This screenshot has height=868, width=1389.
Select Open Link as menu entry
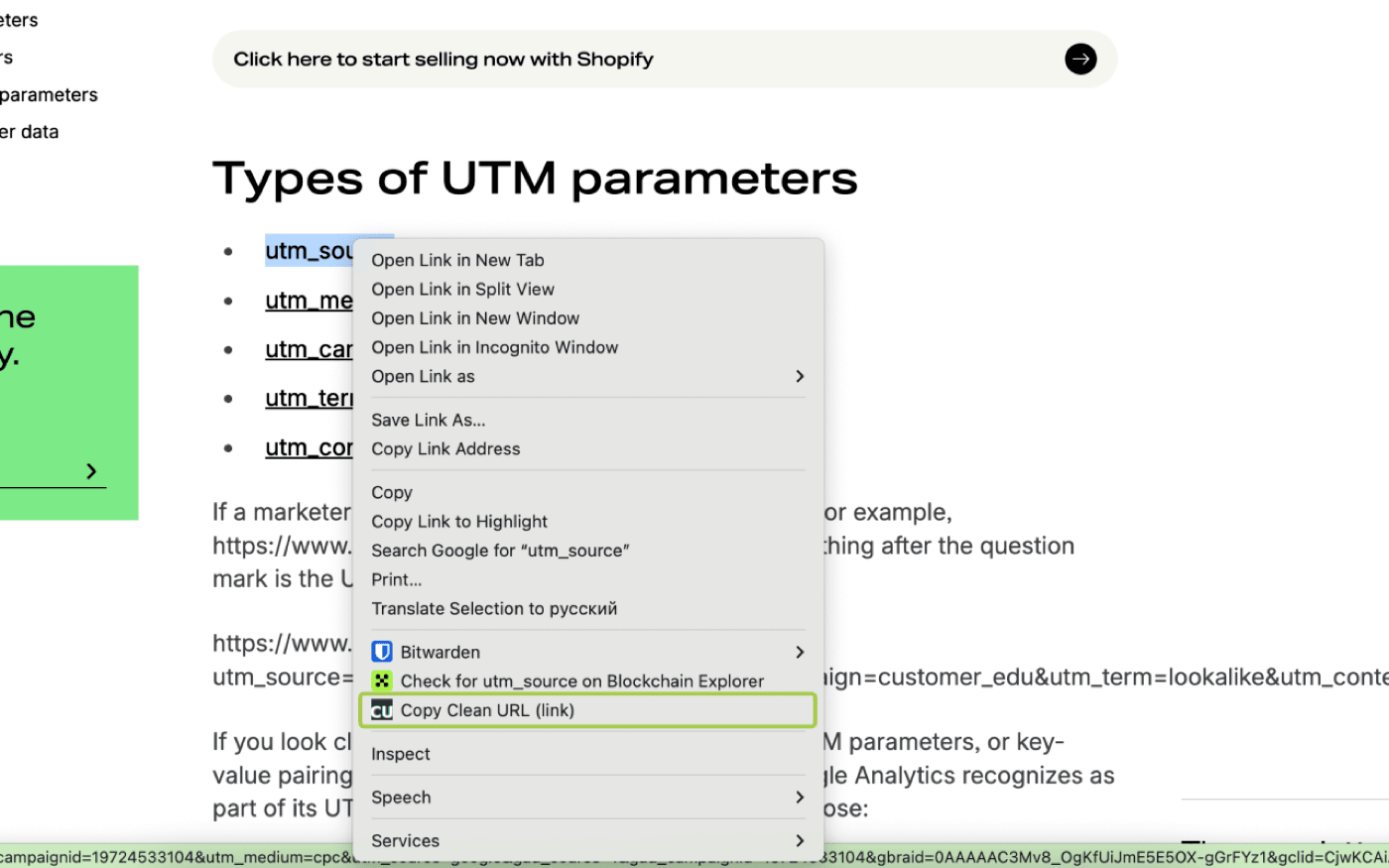point(588,376)
